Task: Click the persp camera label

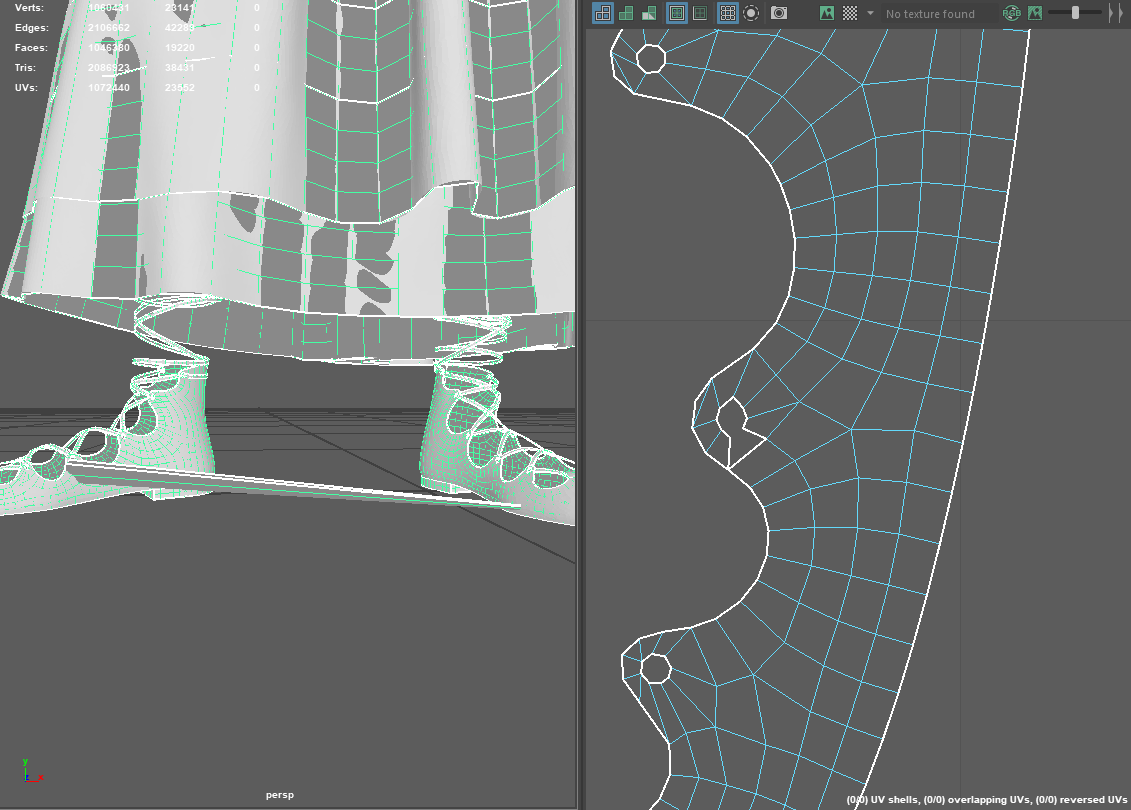Action: click(x=279, y=795)
